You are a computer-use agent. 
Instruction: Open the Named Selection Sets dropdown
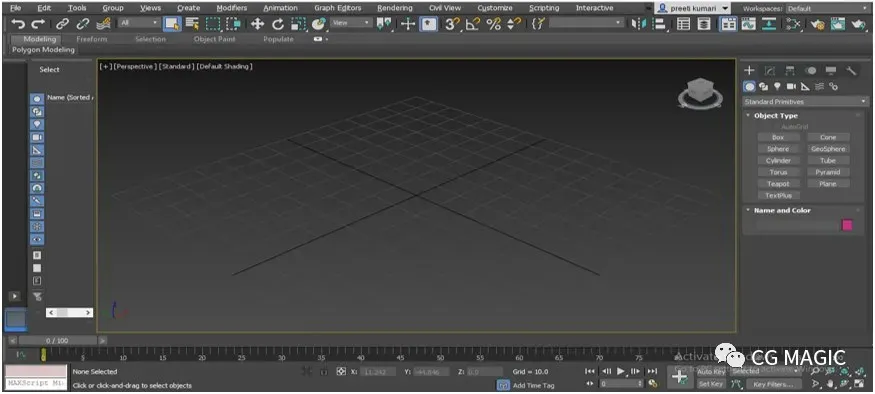click(586, 23)
